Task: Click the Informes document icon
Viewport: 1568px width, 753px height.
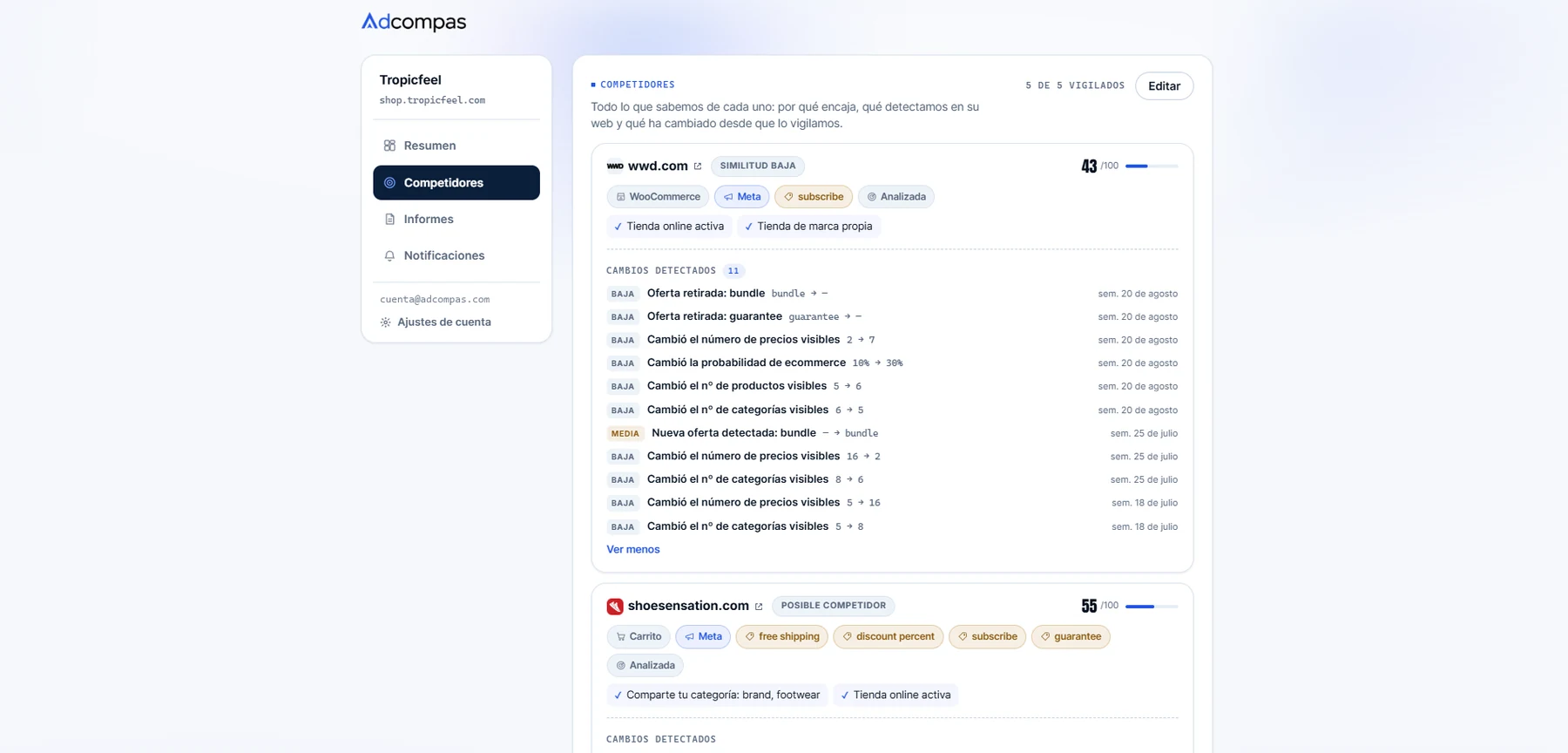Action: (389, 220)
